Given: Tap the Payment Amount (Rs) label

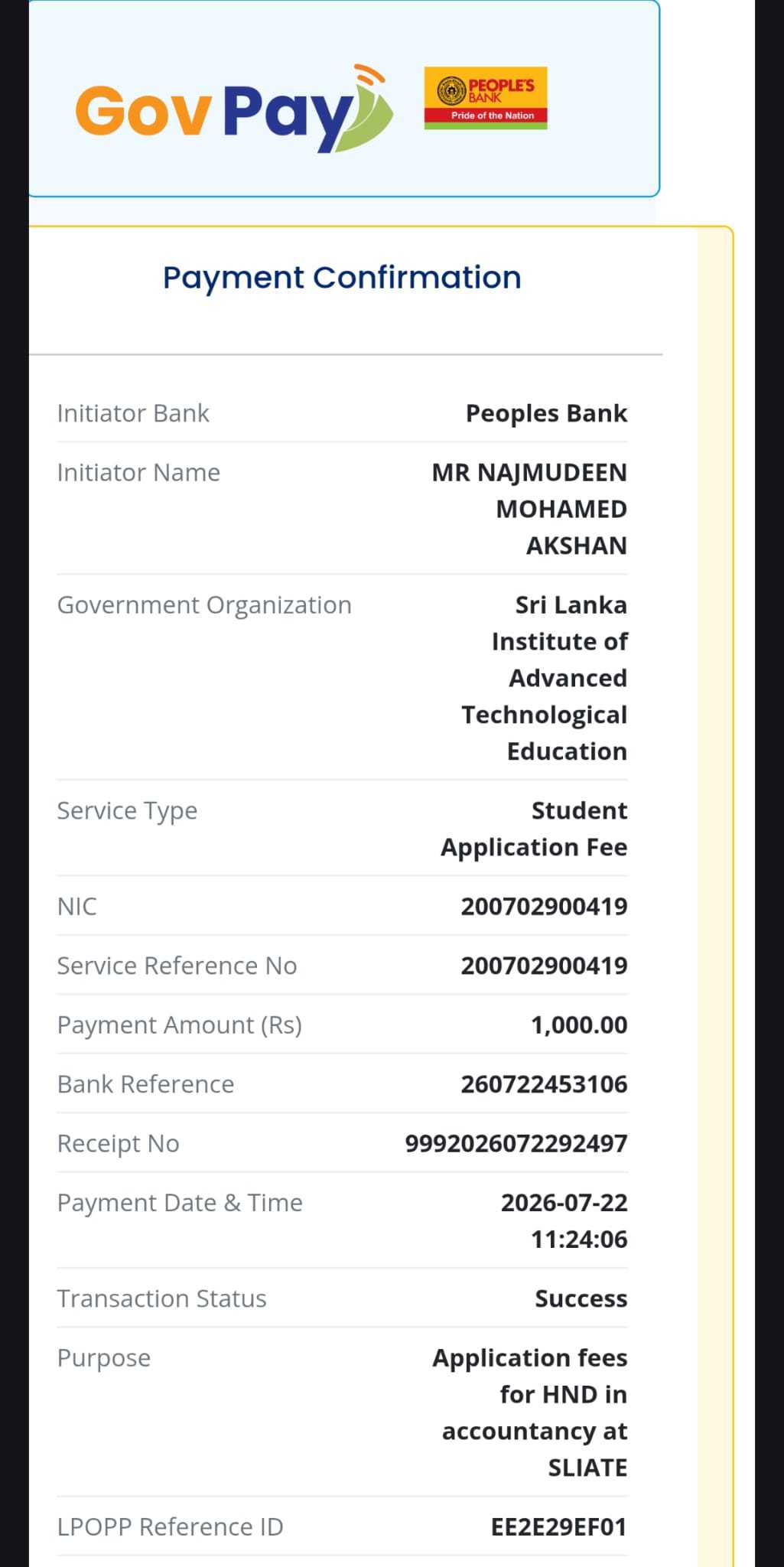Looking at the screenshot, I should click(180, 1025).
